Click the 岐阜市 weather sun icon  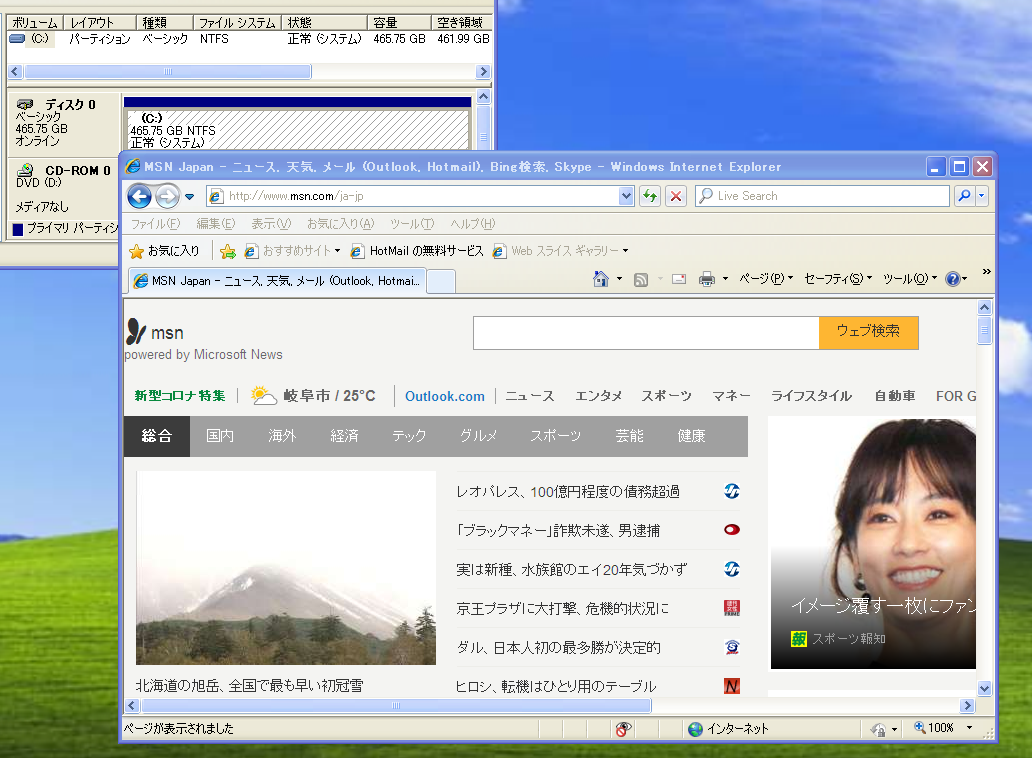(x=264, y=395)
